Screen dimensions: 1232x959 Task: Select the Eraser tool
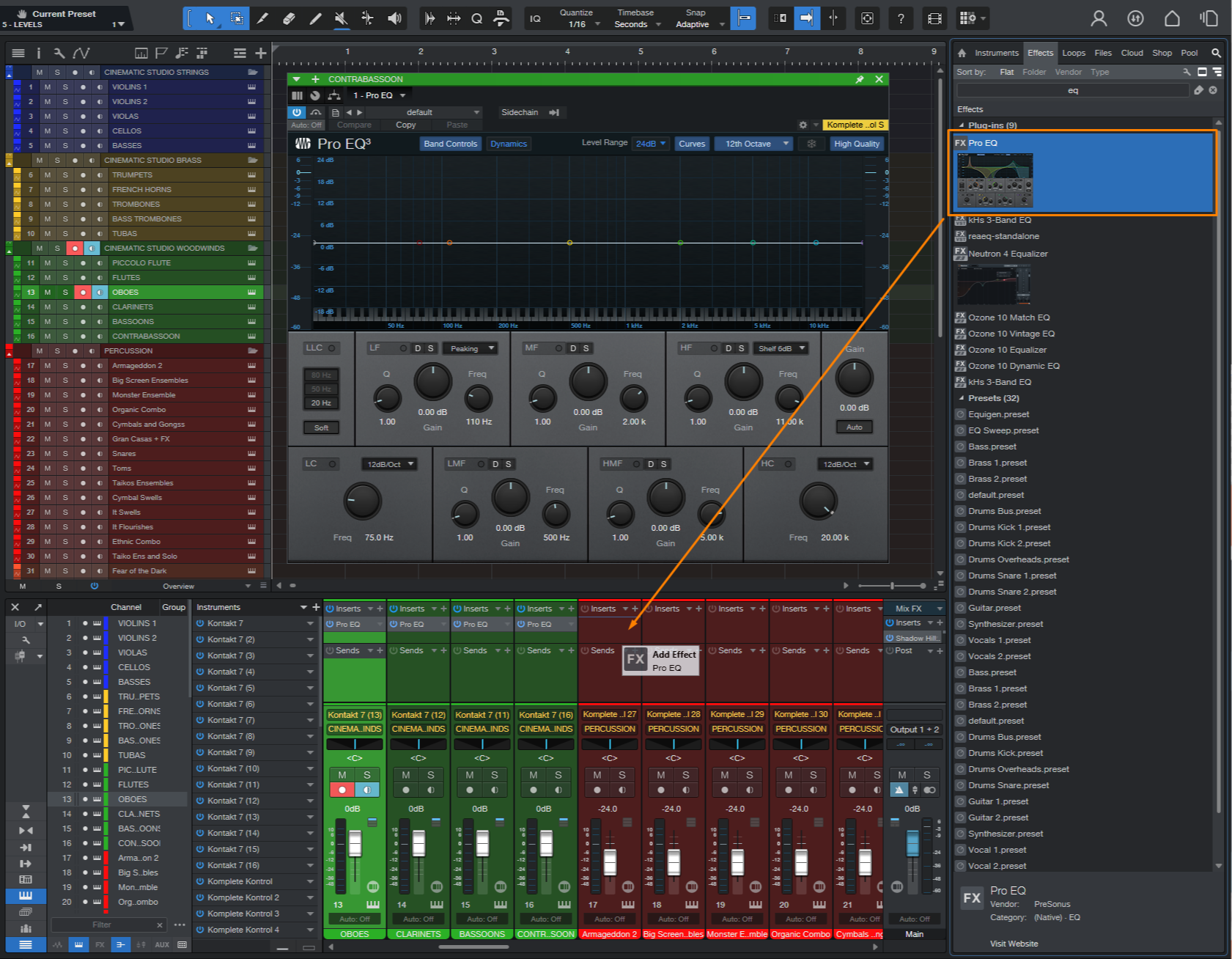(289, 18)
